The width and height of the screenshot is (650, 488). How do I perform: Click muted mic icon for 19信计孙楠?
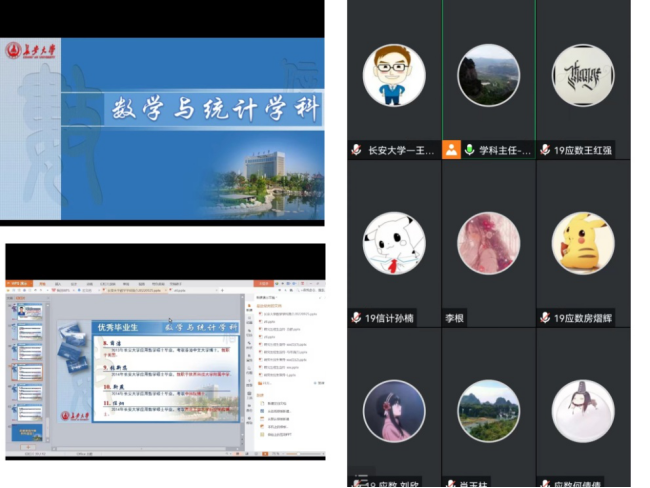click(x=355, y=318)
